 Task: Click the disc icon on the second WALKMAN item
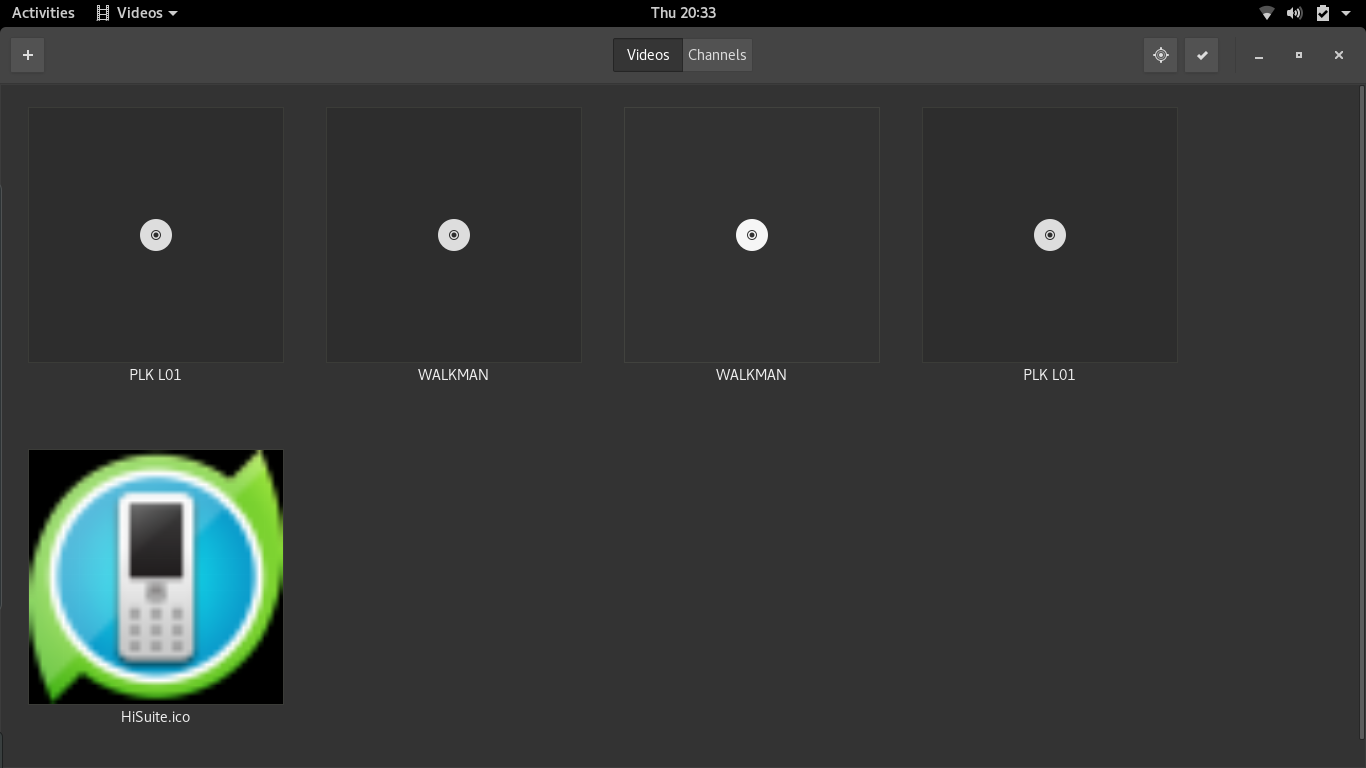click(752, 235)
